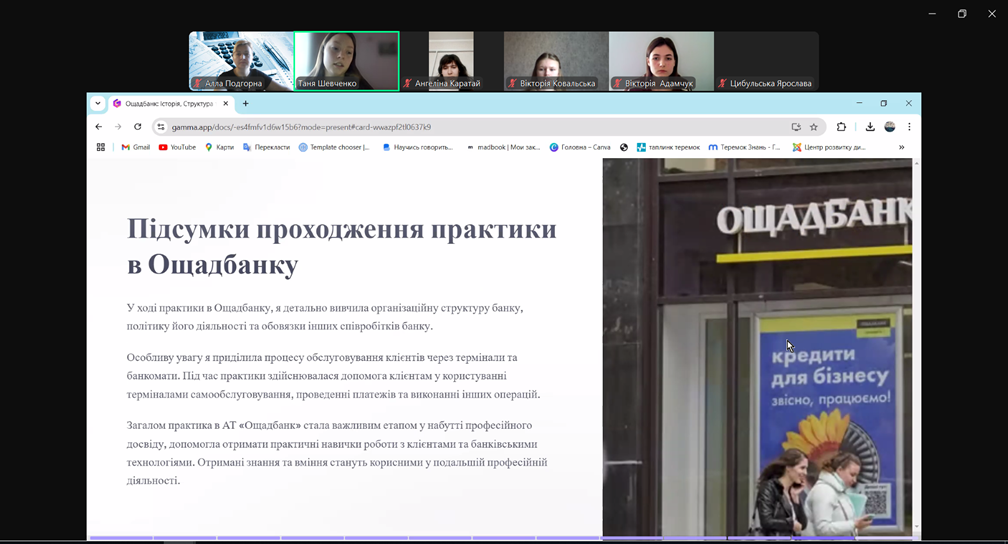Image resolution: width=1008 pixels, height=544 pixels.
Task: Open the YouTube bookmark
Action: pyautogui.click(x=178, y=147)
